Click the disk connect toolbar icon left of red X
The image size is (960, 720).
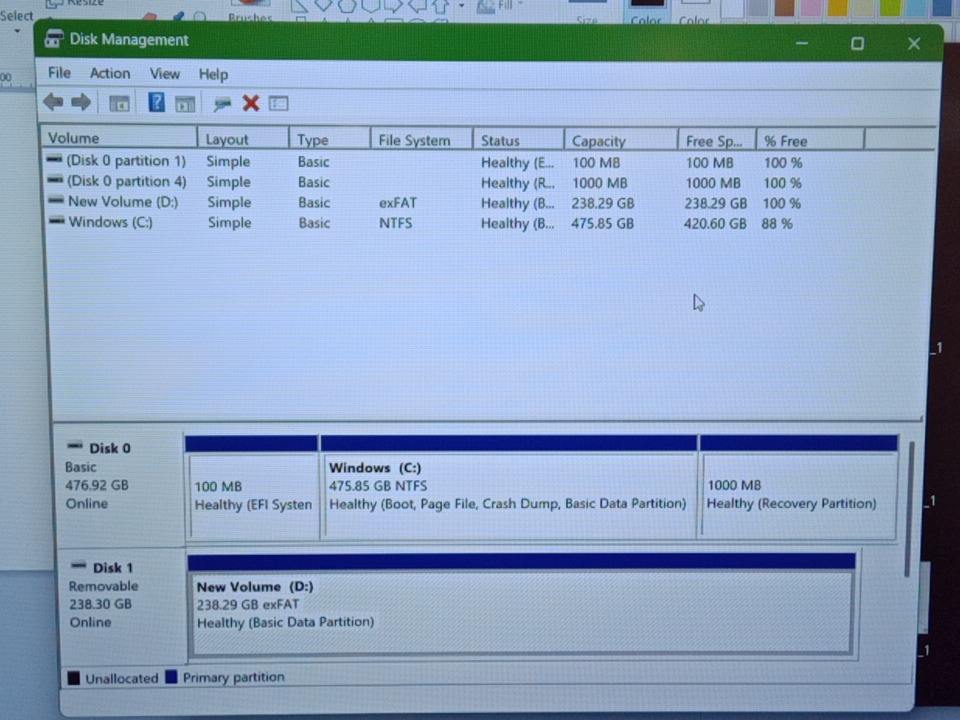tap(222, 103)
